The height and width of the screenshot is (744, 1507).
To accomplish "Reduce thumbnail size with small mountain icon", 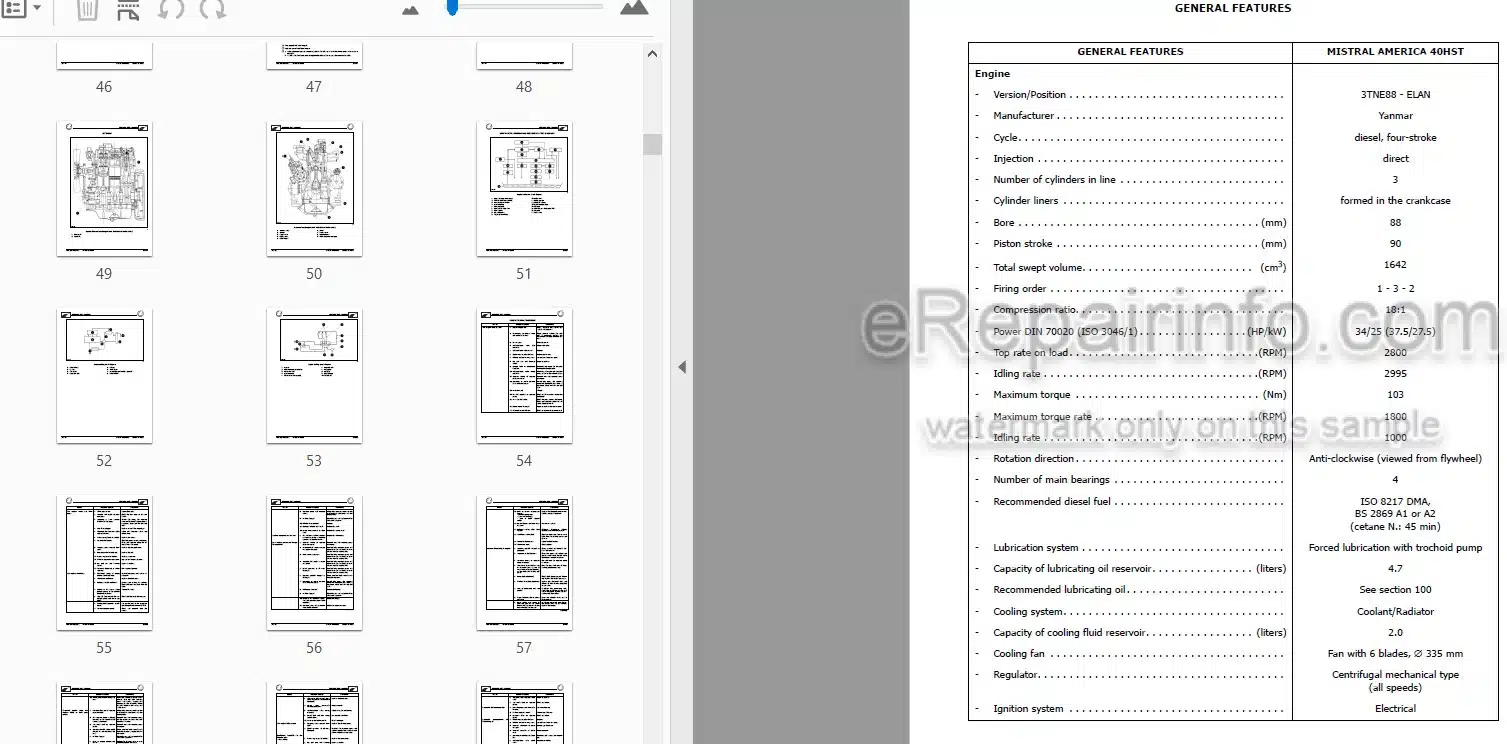I will tap(411, 10).
